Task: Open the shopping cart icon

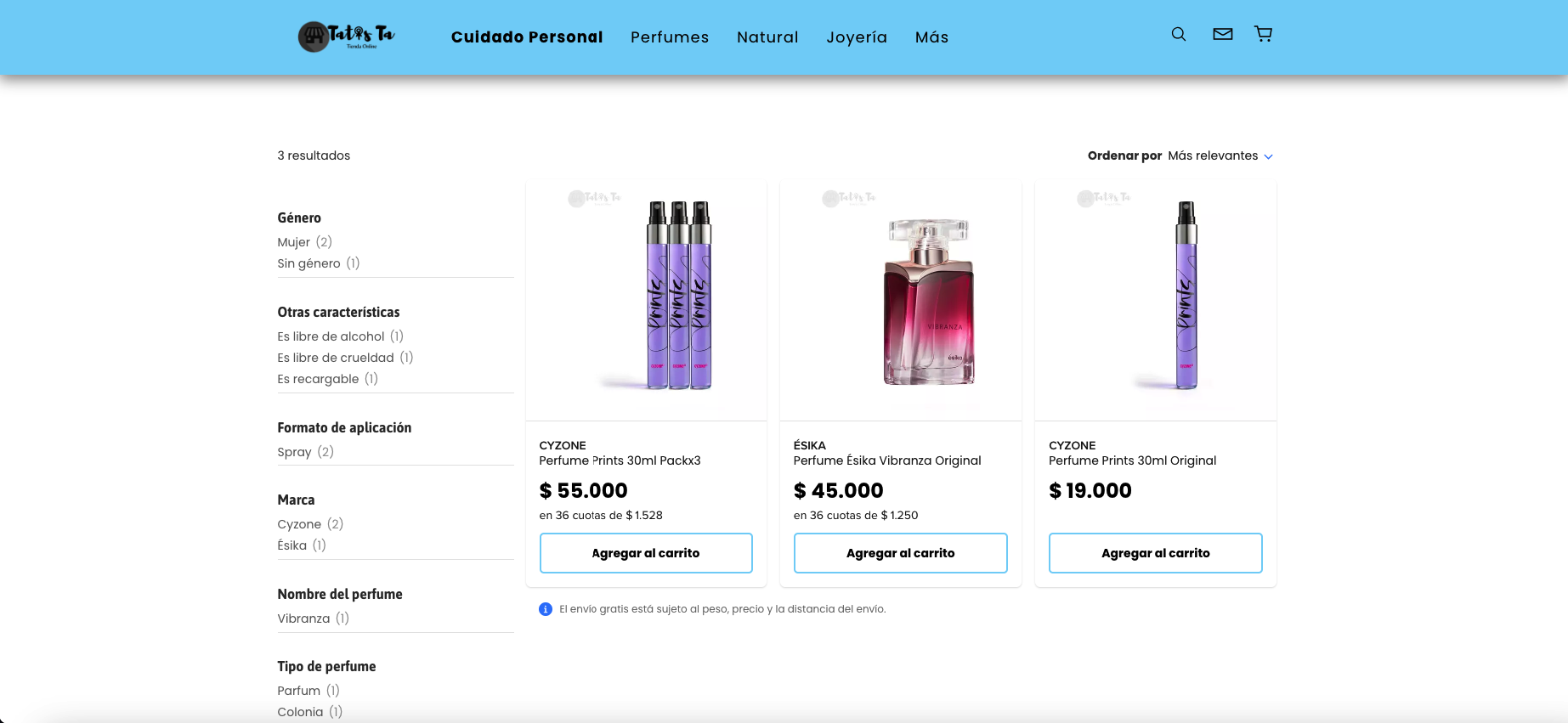Action: coord(1264,35)
